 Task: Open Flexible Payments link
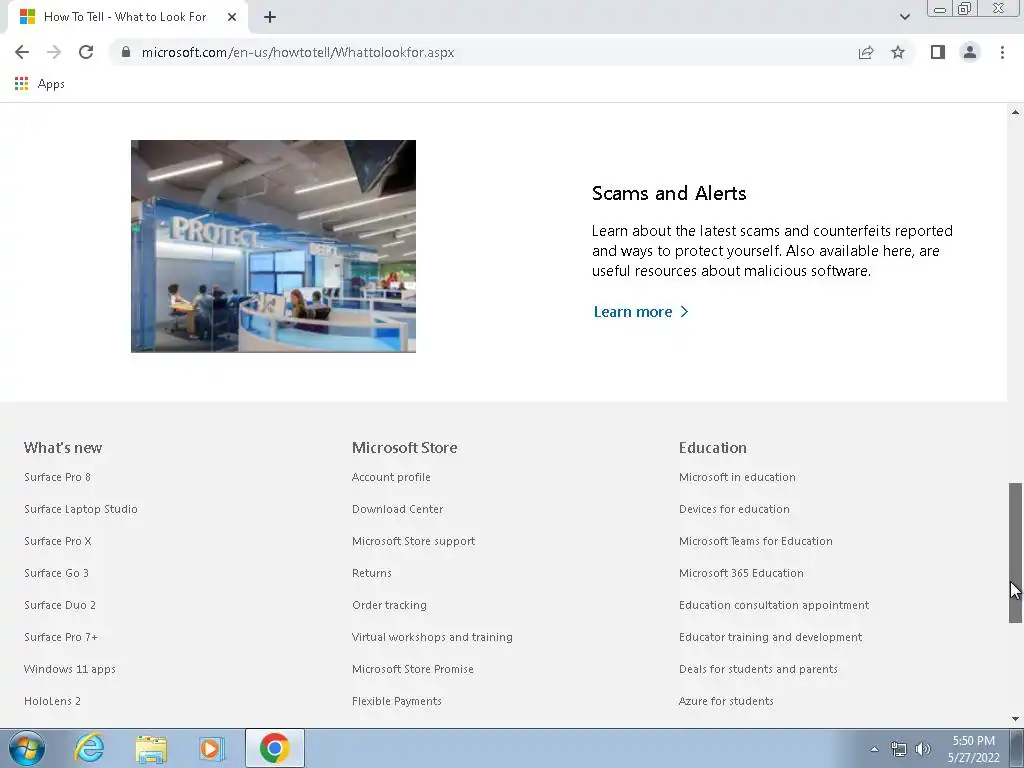[x=397, y=701]
